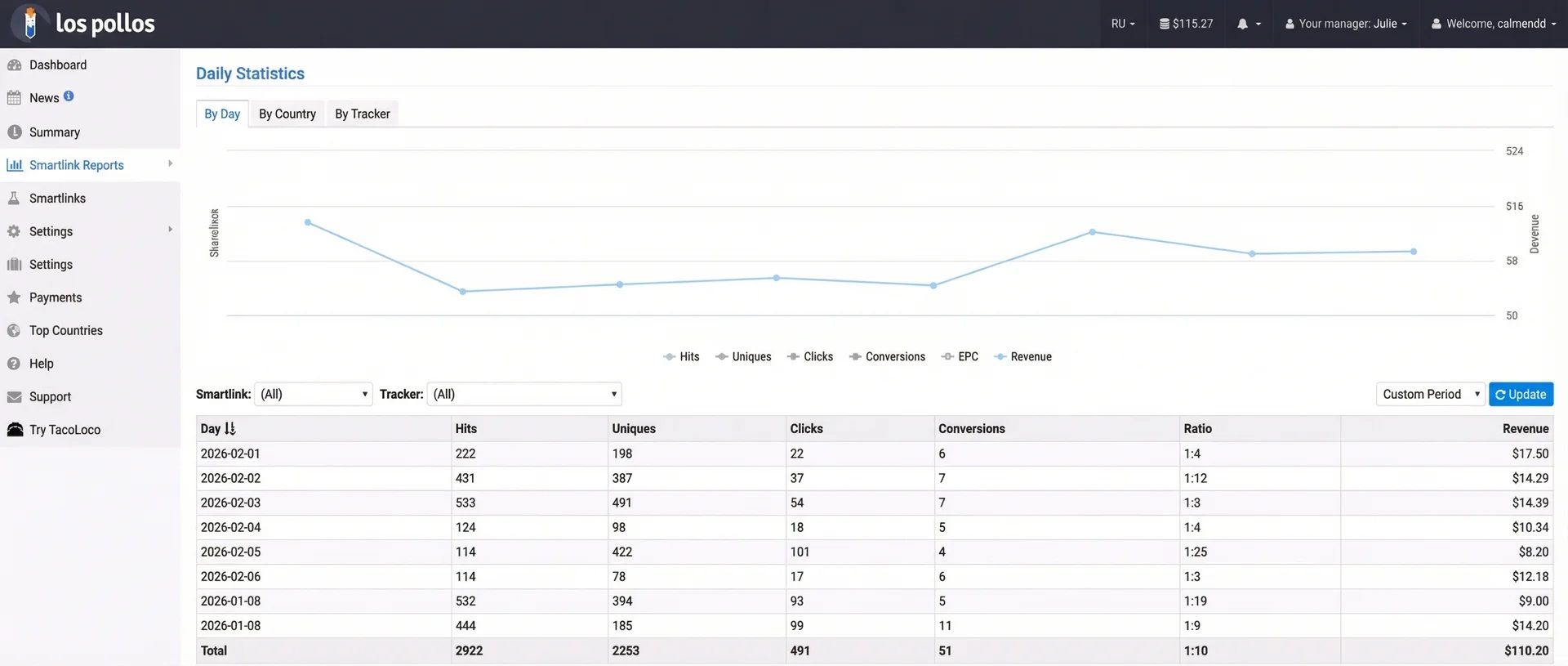This screenshot has width=1568, height=666.
Task: Click the manager person icon
Action: 1290,24
